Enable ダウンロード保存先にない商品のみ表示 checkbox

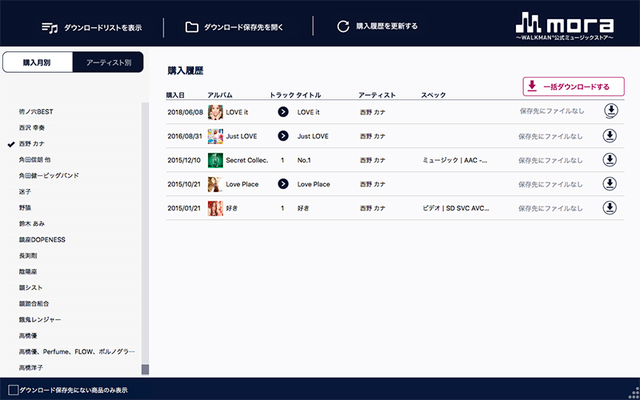13,389
